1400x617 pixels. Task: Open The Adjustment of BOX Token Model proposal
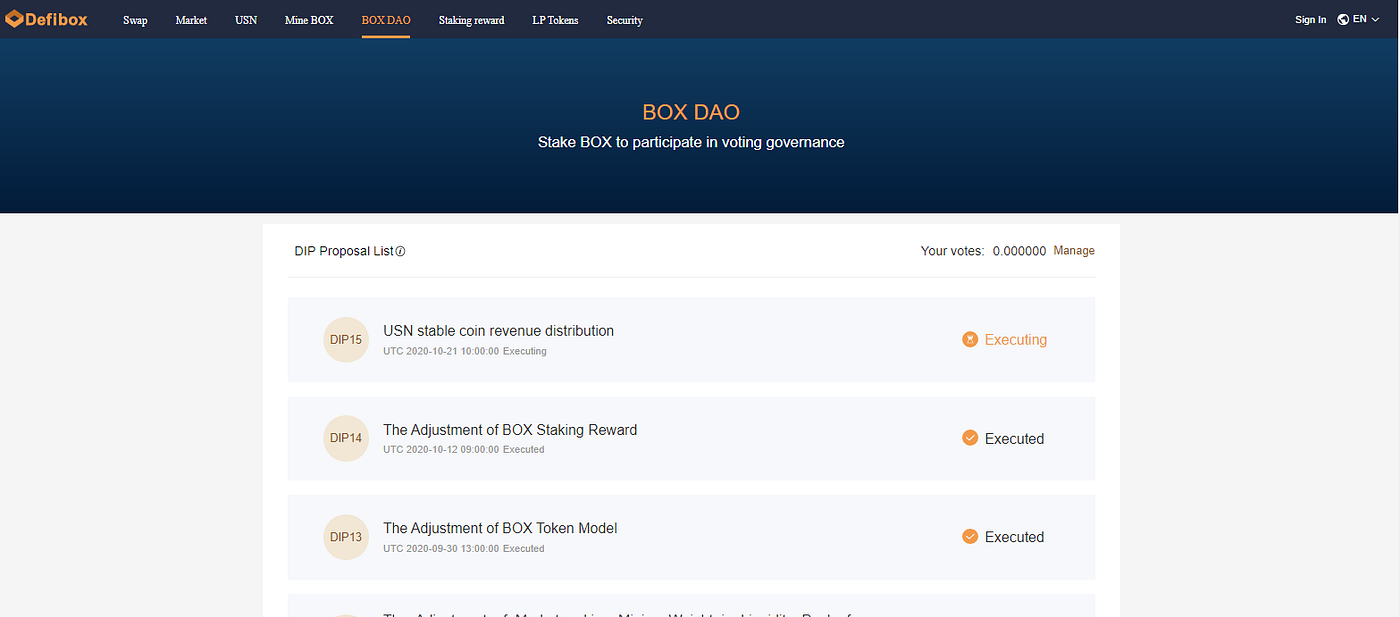tap(500, 528)
